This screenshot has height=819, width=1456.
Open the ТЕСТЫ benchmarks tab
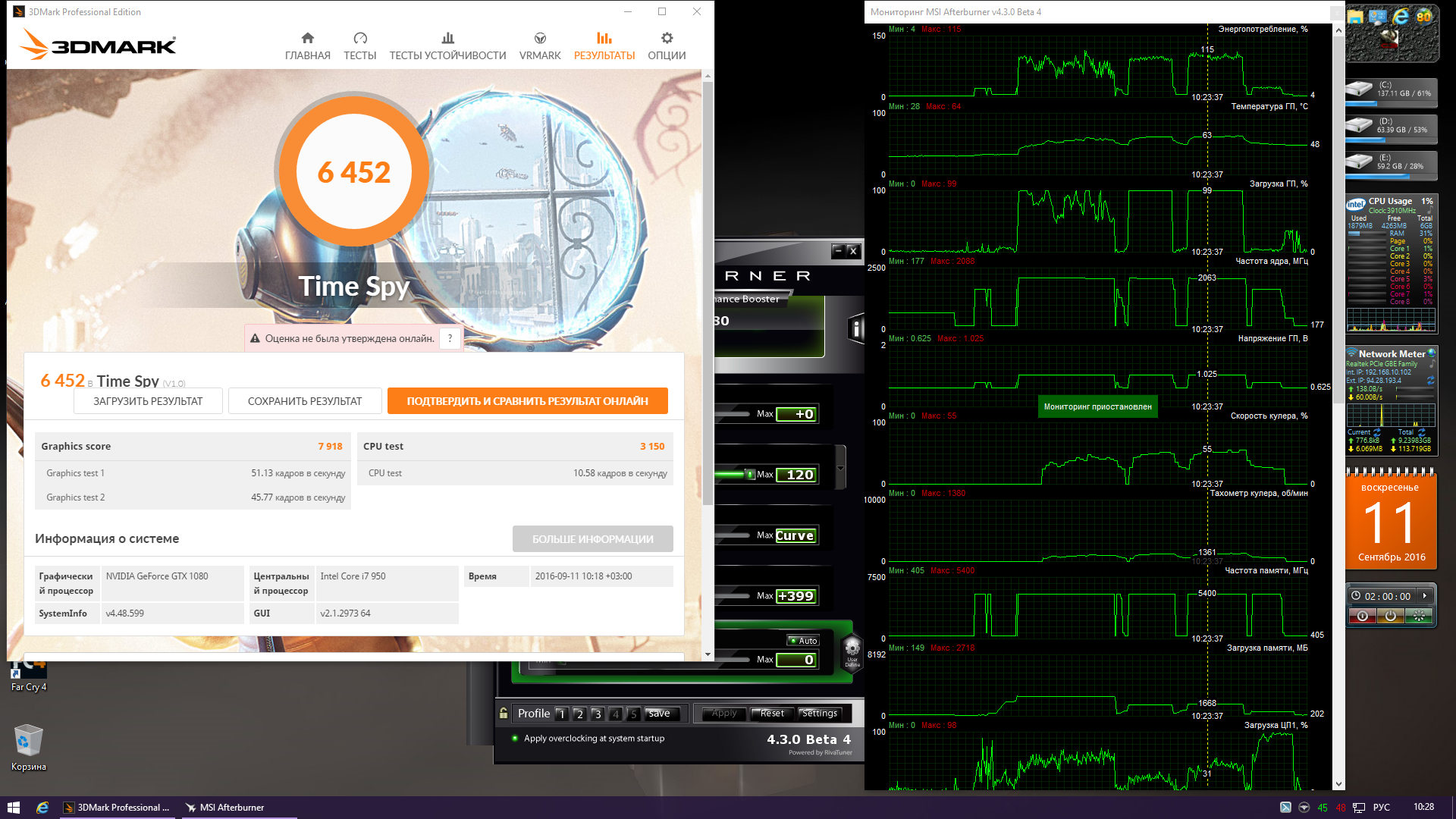359,46
